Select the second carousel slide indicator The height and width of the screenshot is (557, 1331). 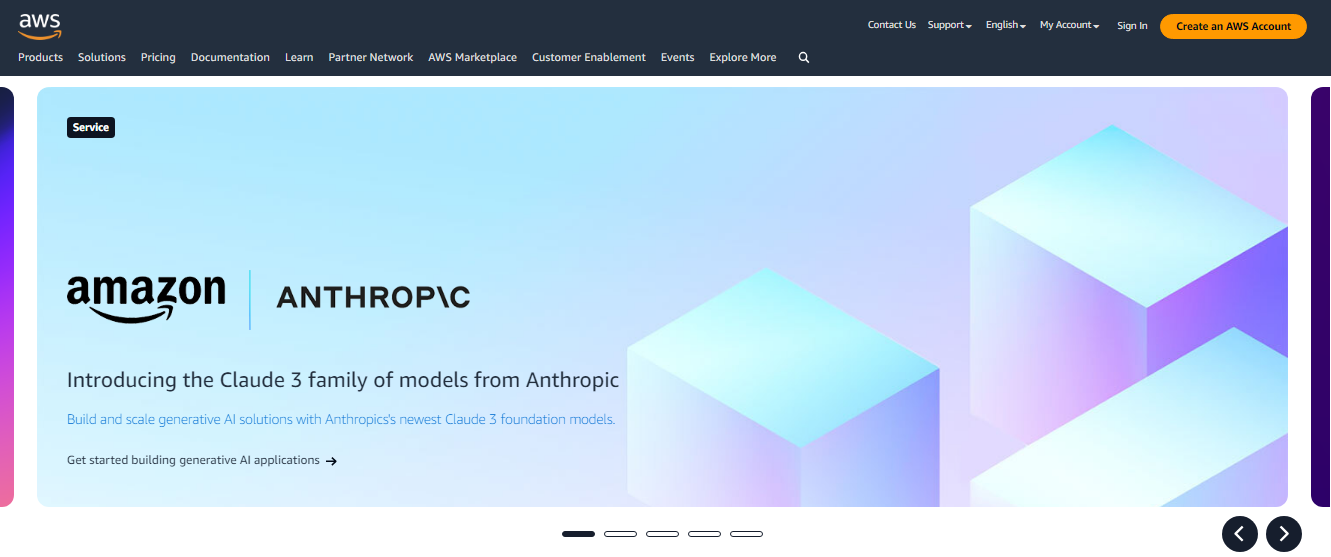coord(620,534)
